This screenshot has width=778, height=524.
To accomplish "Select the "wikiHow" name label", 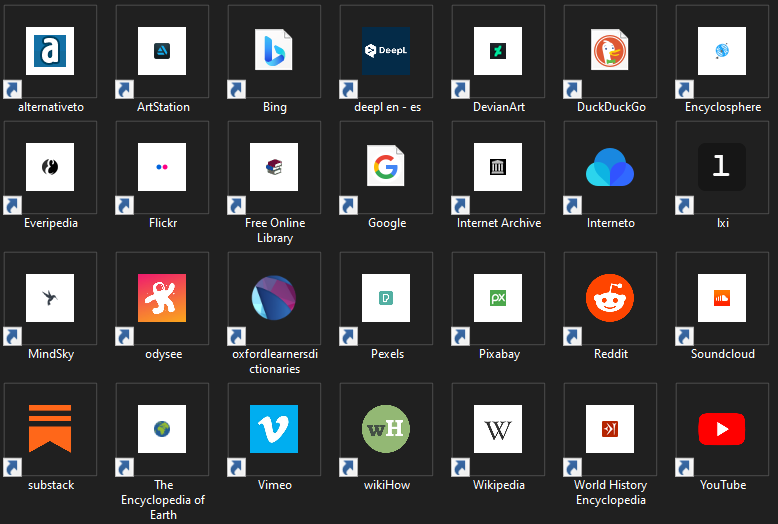I will (387, 485).
